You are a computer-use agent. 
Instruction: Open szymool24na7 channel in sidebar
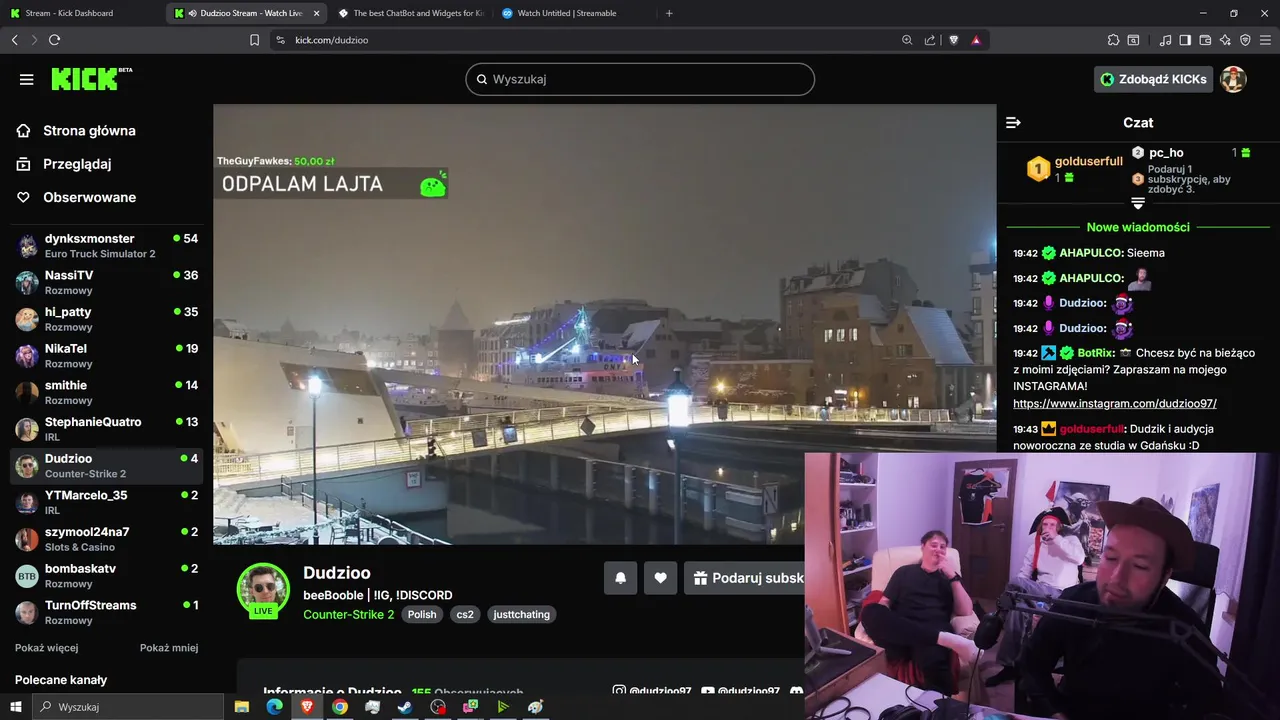[x=107, y=539]
